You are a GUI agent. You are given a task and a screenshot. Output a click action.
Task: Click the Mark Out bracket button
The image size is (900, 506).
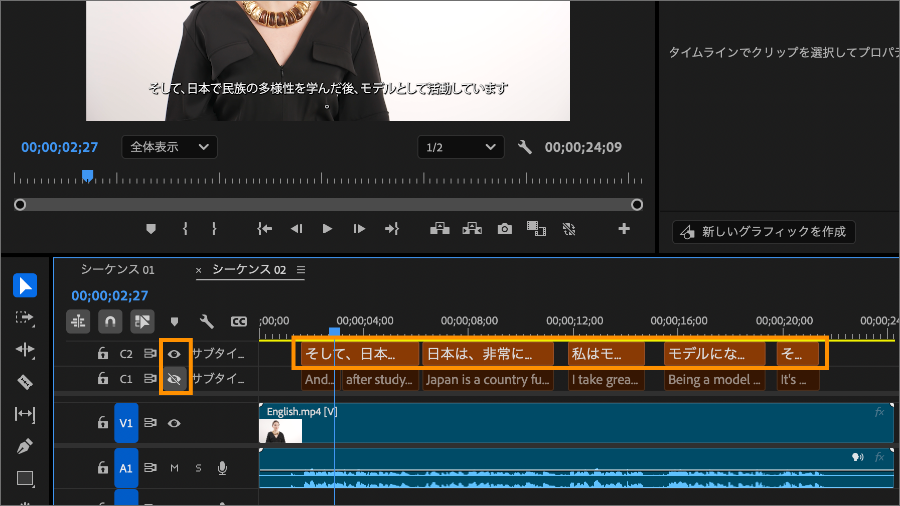[x=214, y=229]
